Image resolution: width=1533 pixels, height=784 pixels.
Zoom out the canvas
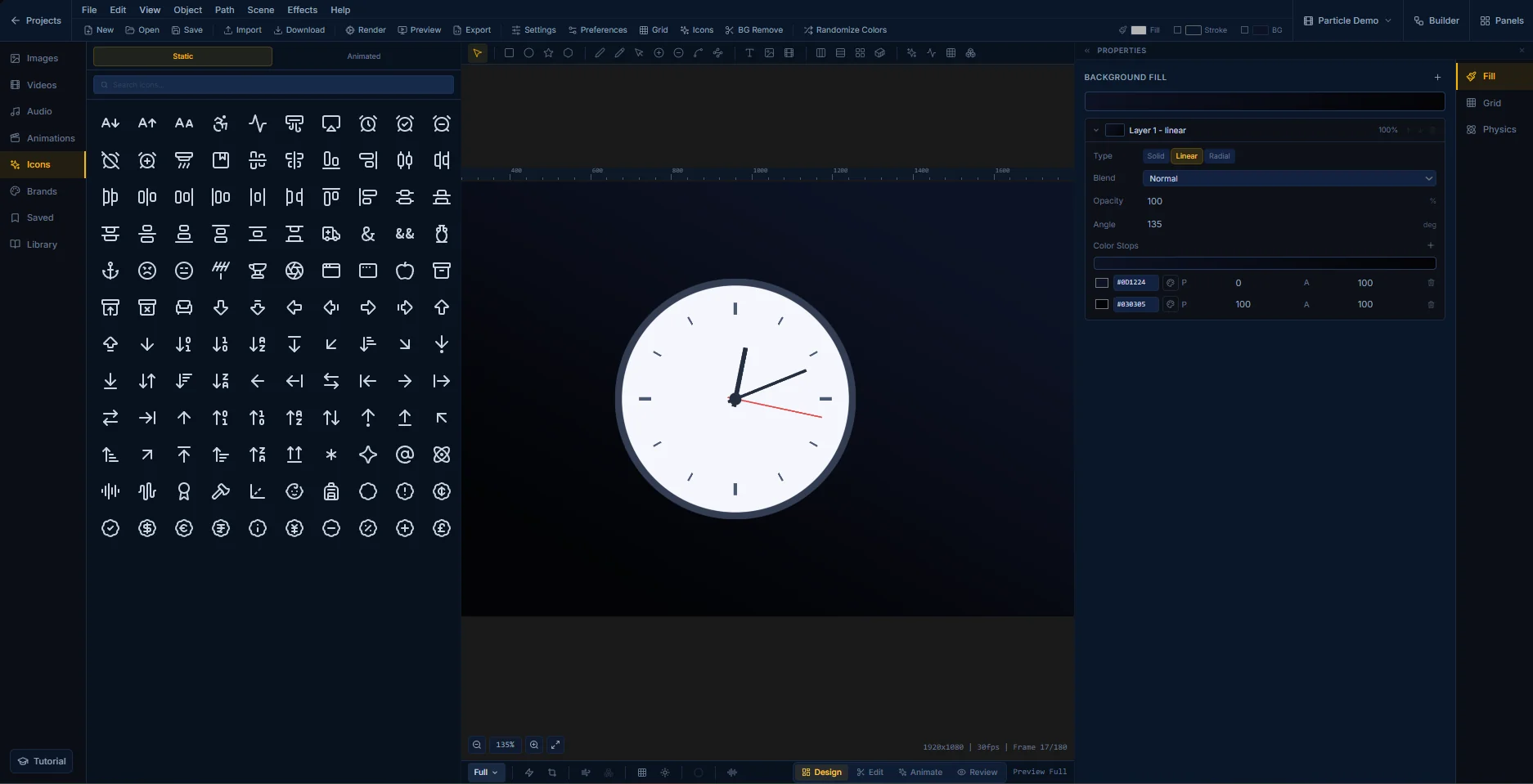477,745
